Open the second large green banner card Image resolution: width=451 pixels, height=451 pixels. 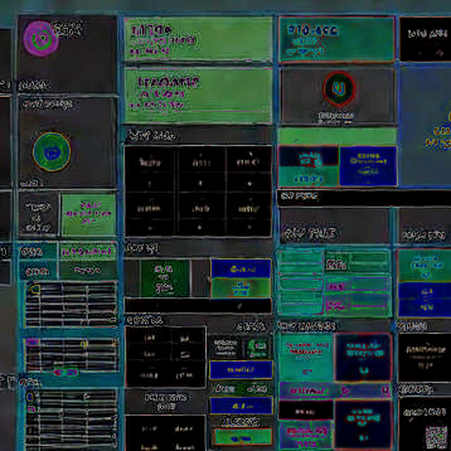(x=198, y=95)
